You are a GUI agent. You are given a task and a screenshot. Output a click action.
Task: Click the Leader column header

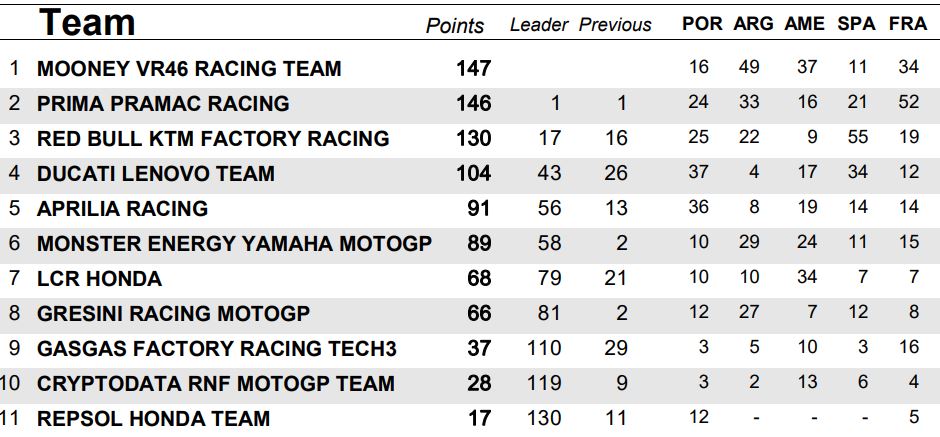point(539,25)
